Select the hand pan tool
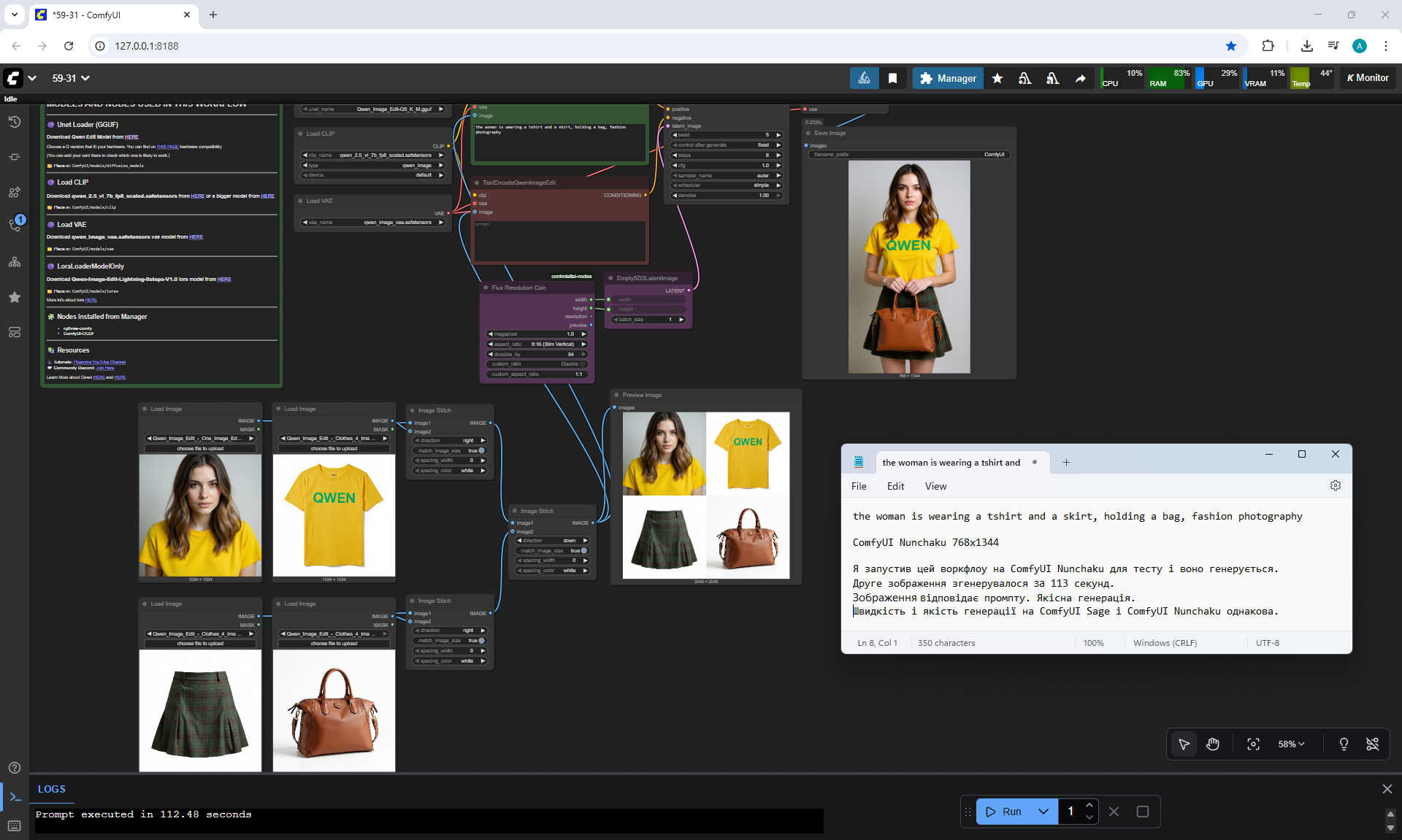The width and height of the screenshot is (1402, 840). click(1213, 744)
